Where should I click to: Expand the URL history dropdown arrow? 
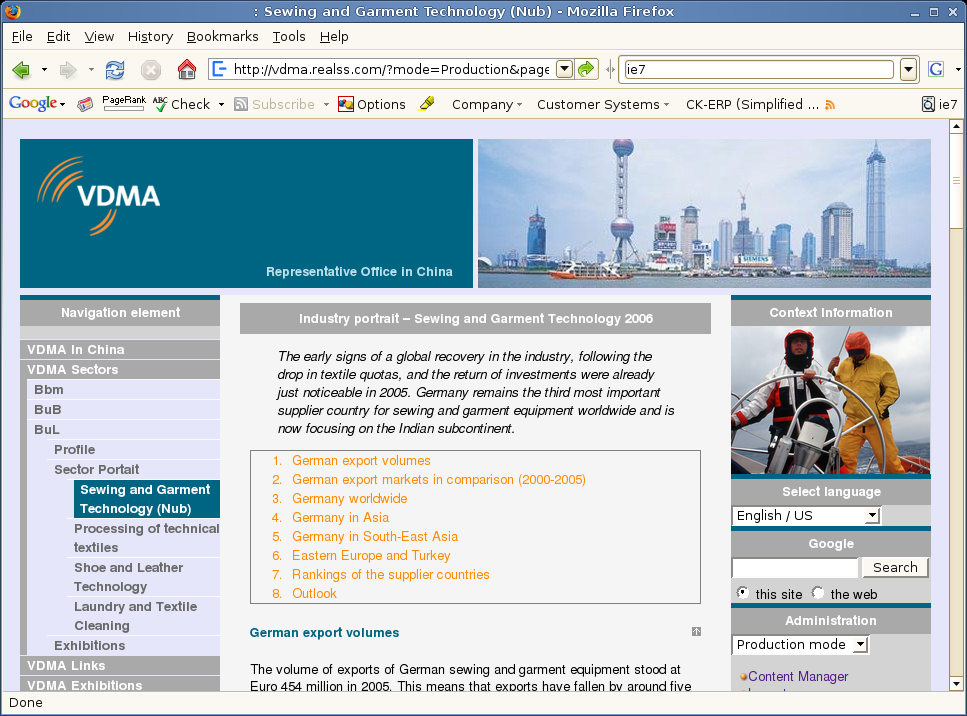point(563,69)
